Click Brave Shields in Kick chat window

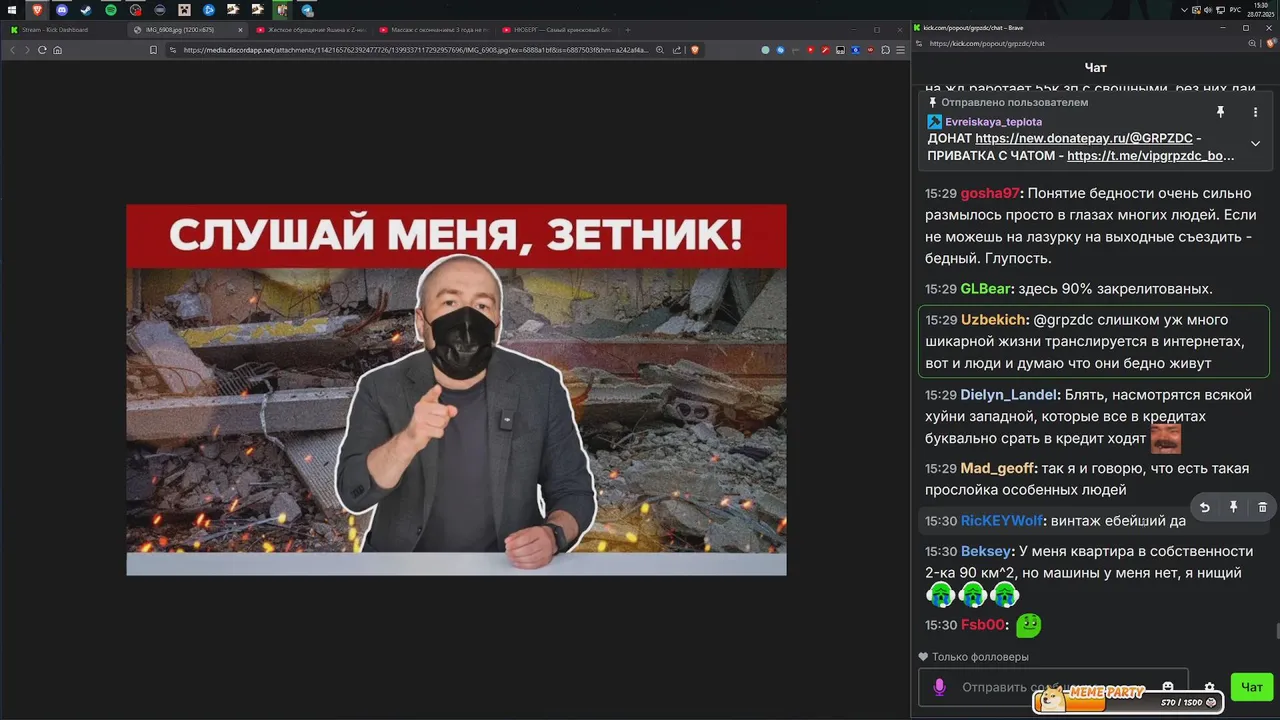pyautogui.click(x=1270, y=43)
